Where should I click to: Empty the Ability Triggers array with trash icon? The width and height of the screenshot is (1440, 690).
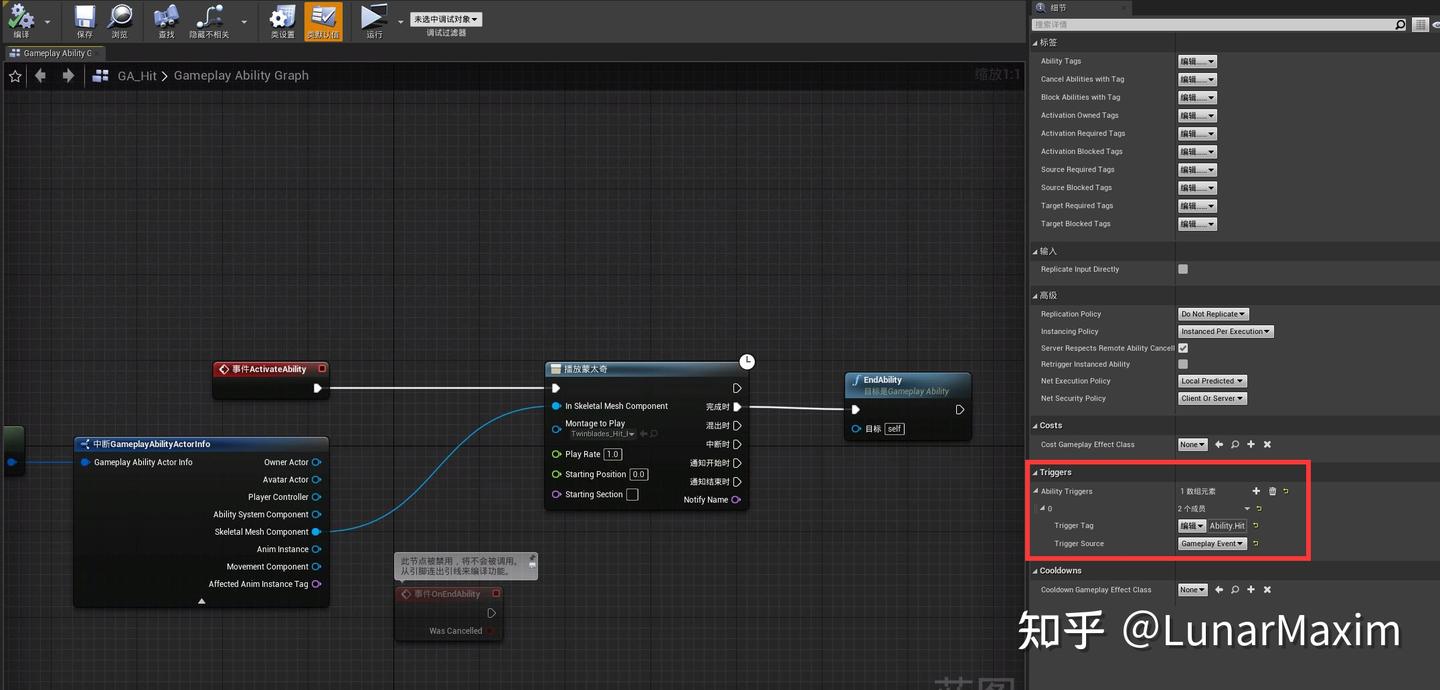pos(1272,491)
